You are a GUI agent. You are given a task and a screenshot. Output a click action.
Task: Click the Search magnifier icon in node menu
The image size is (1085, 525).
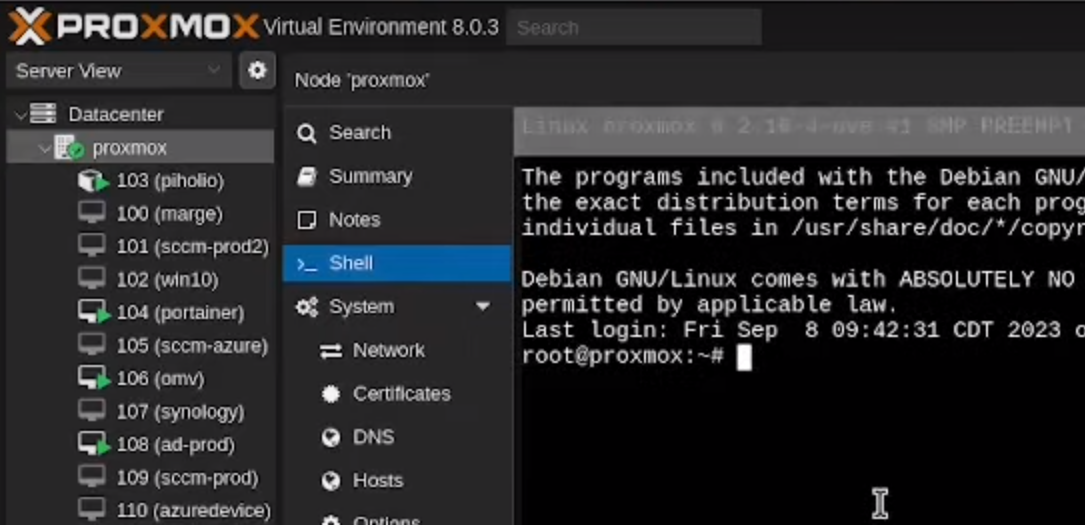[307, 133]
